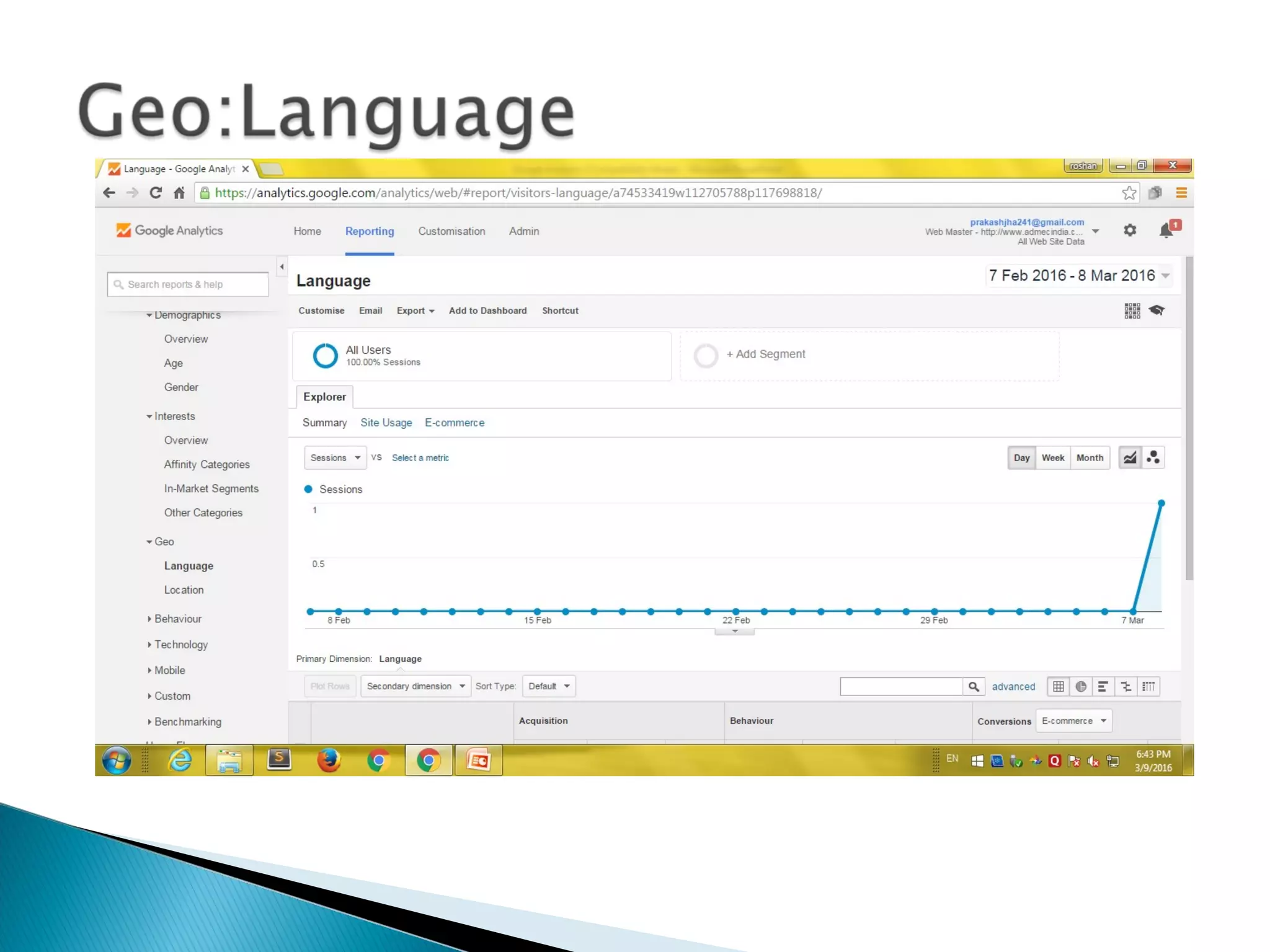
Task: Set graph interval to Day
Action: coord(1021,457)
